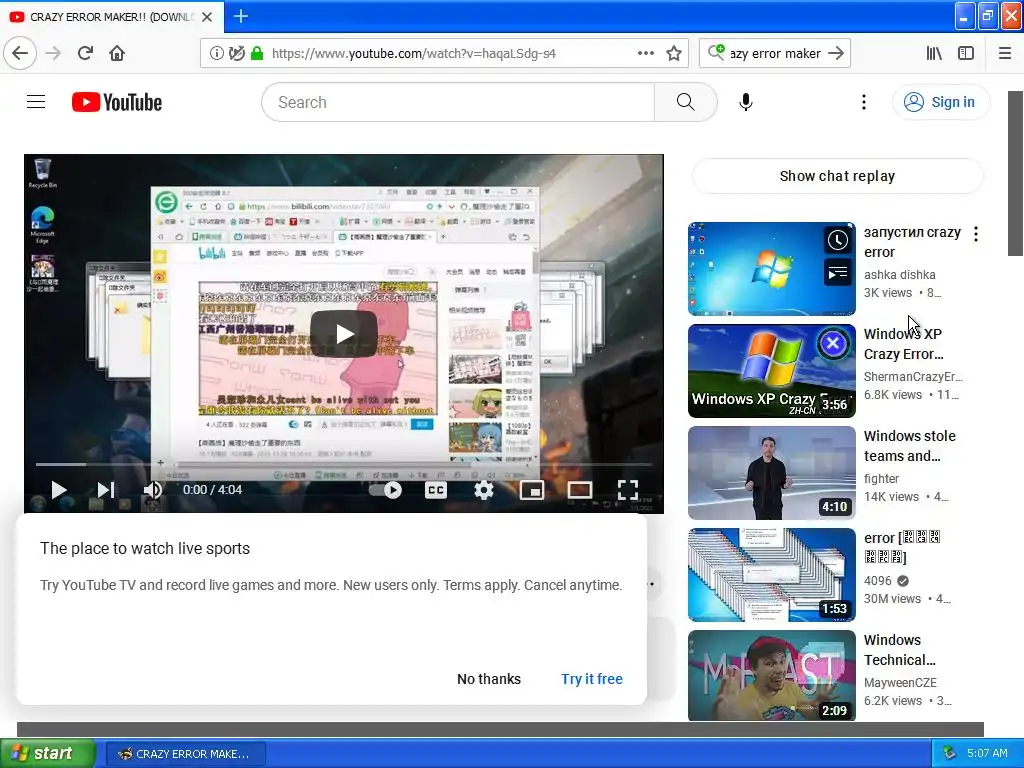The height and width of the screenshot is (768, 1024).
Task: Open page actions three-dot menu in address bar
Action: pyautogui.click(x=645, y=53)
